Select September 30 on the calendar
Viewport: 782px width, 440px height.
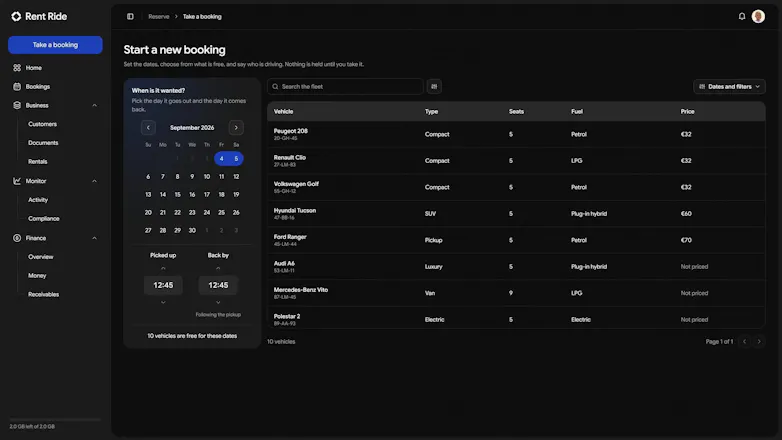(x=192, y=230)
